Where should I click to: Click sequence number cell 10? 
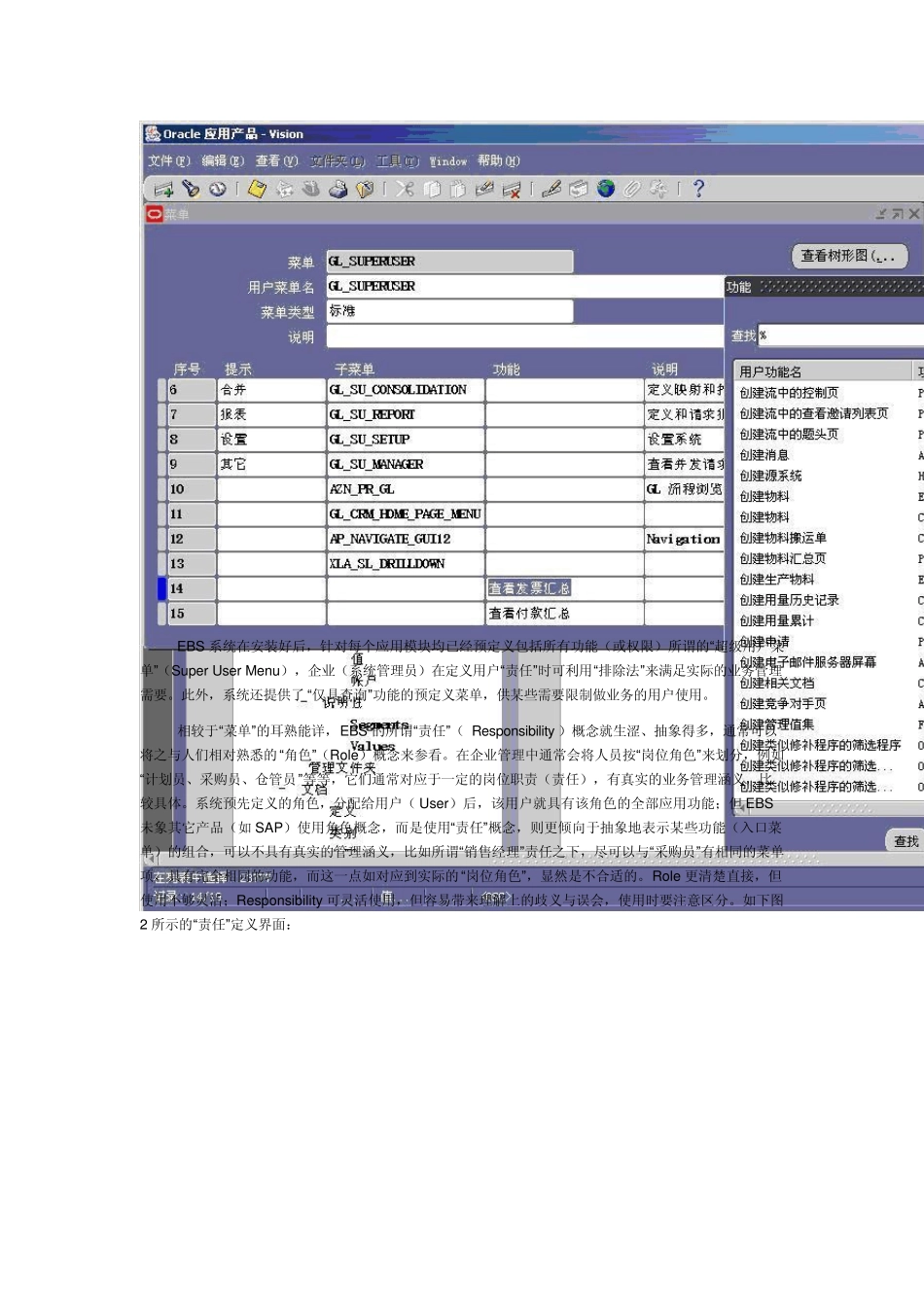click(x=191, y=489)
